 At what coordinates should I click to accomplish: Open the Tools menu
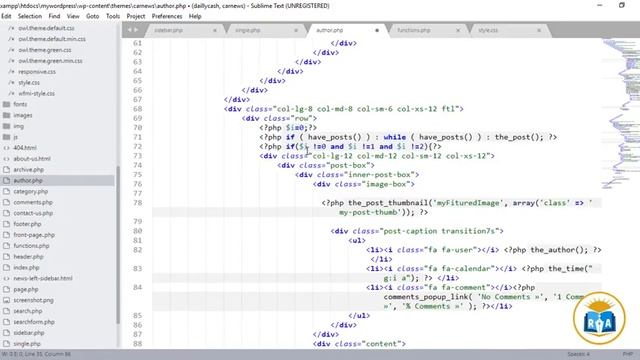pyautogui.click(x=113, y=16)
